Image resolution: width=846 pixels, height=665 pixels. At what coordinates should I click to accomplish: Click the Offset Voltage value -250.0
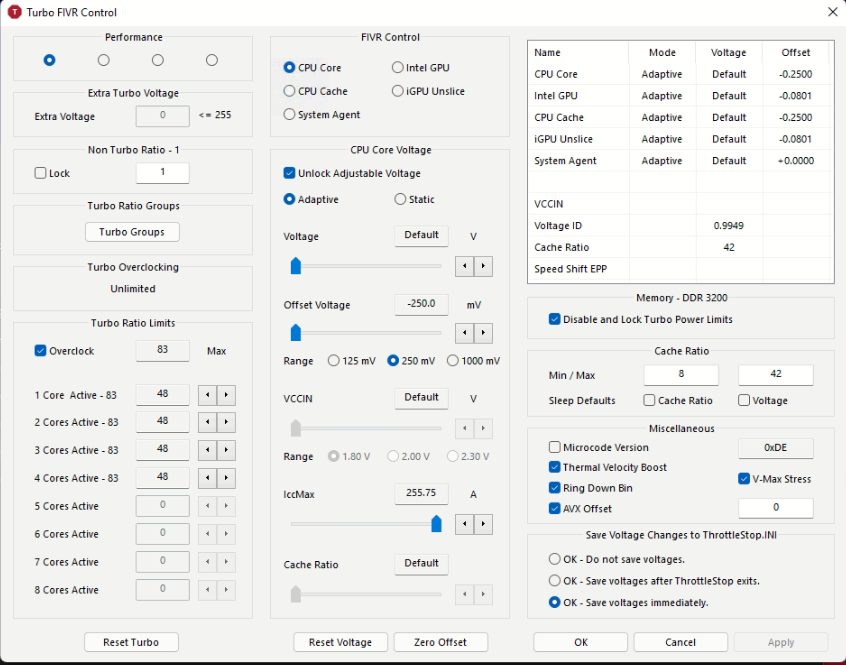pos(421,304)
